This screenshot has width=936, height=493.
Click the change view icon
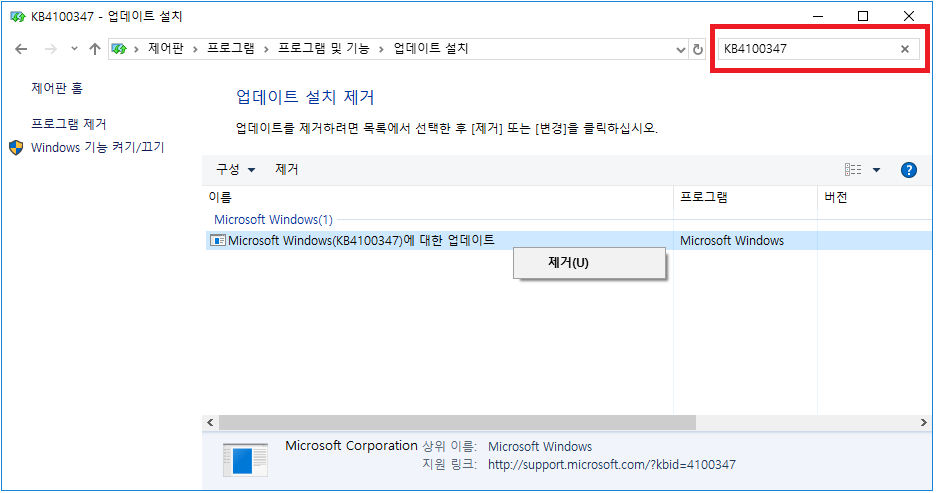853,170
